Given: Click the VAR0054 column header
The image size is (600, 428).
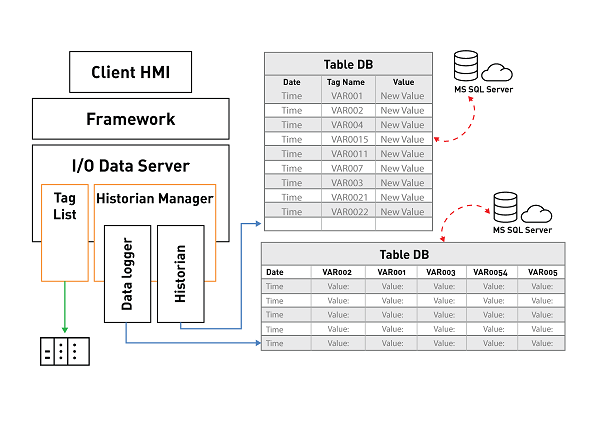Looking at the screenshot, I should pos(490,272).
